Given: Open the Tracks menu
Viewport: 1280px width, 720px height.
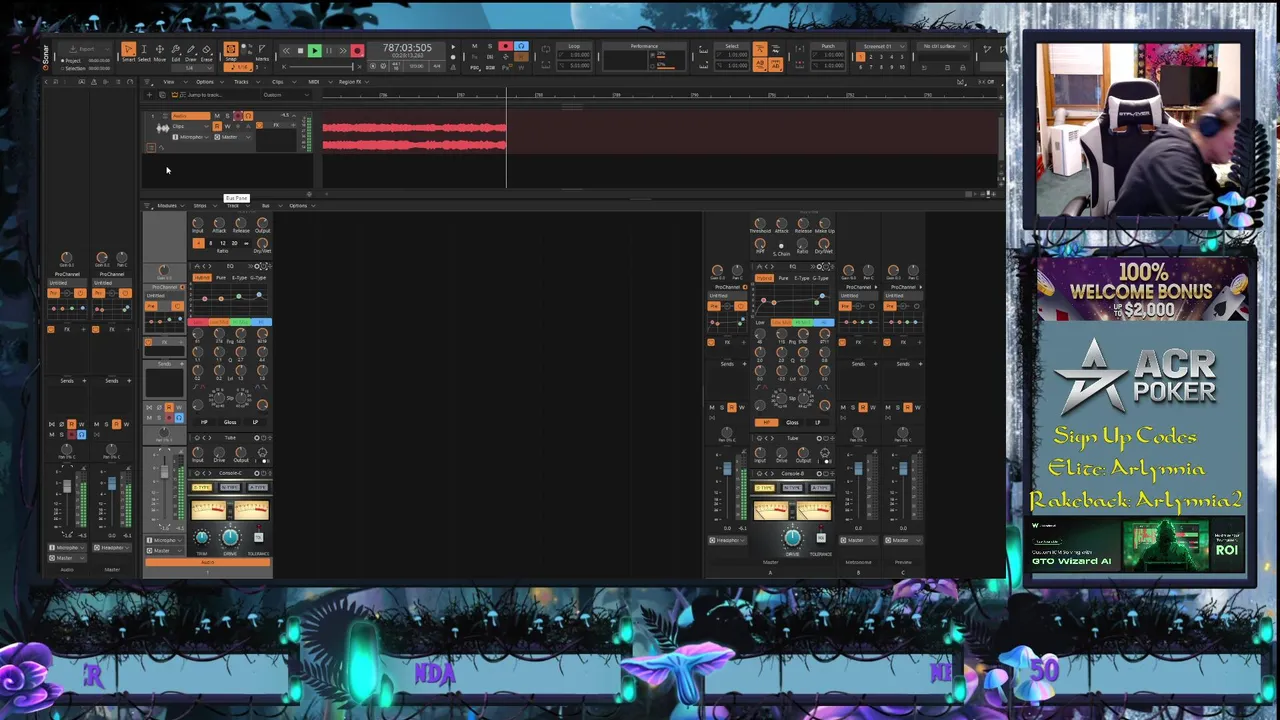Looking at the screenshot, I should coord(241,82).
